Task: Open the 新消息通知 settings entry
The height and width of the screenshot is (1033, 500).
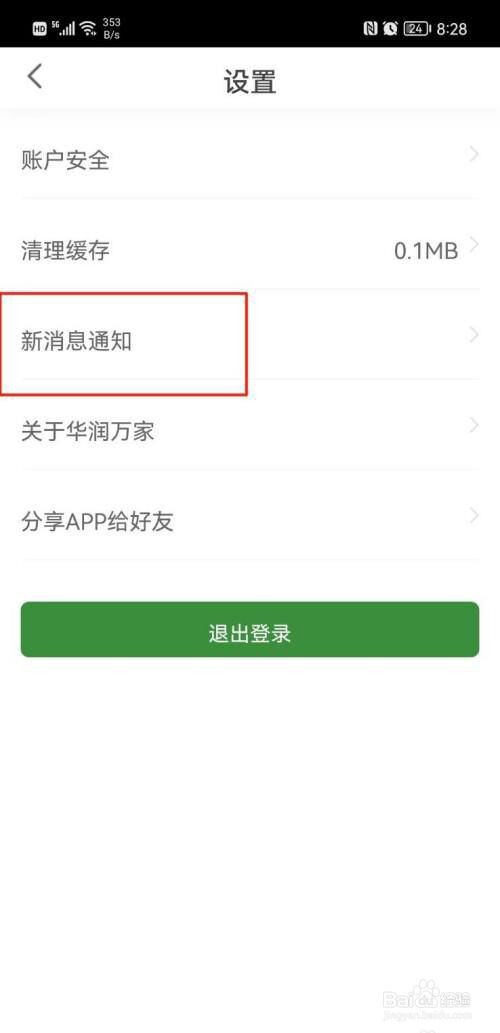Action: [x=250, y=341]
